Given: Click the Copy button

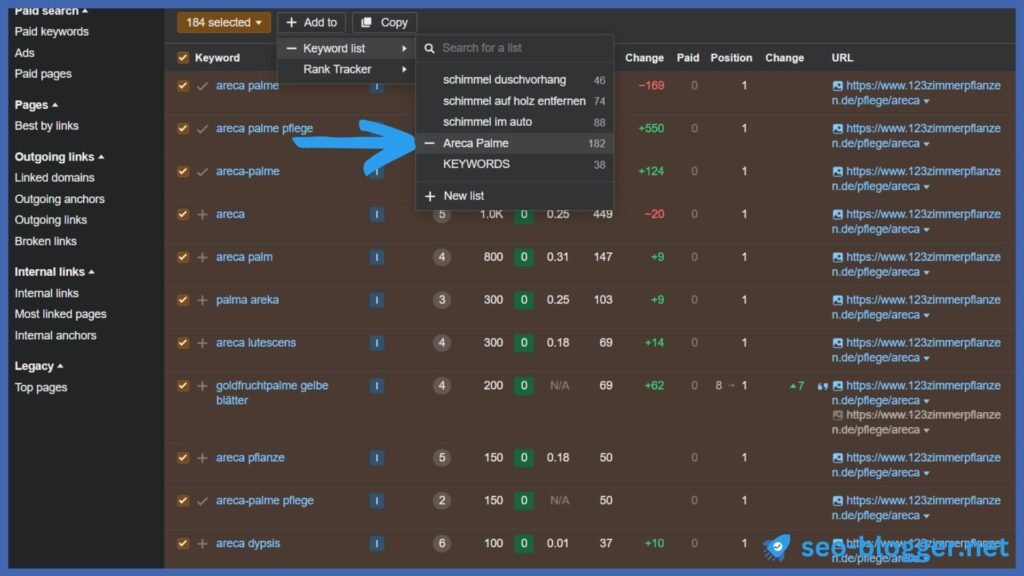Looking at the screenshot, I should pyautogui.click(x=385, y=22).
